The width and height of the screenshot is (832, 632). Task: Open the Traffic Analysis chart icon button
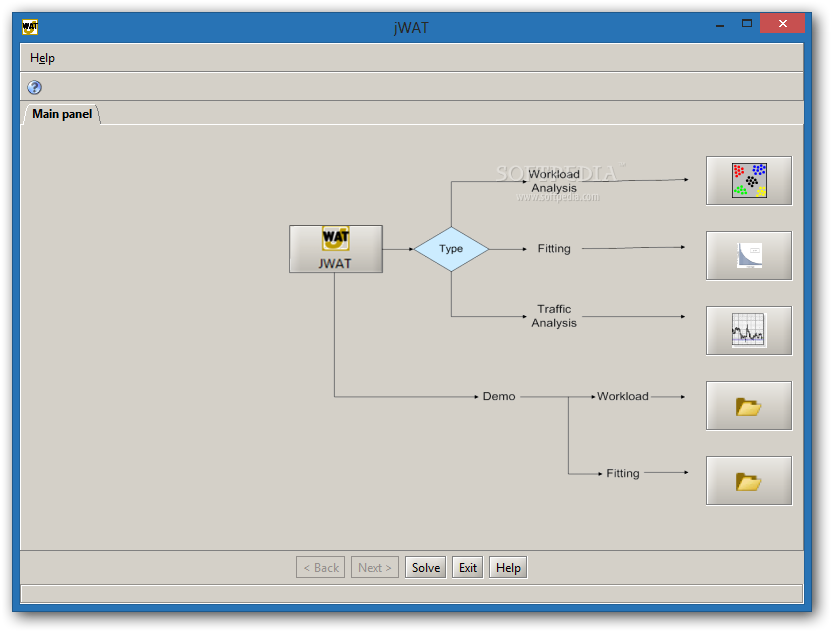(x=749, y=330)
